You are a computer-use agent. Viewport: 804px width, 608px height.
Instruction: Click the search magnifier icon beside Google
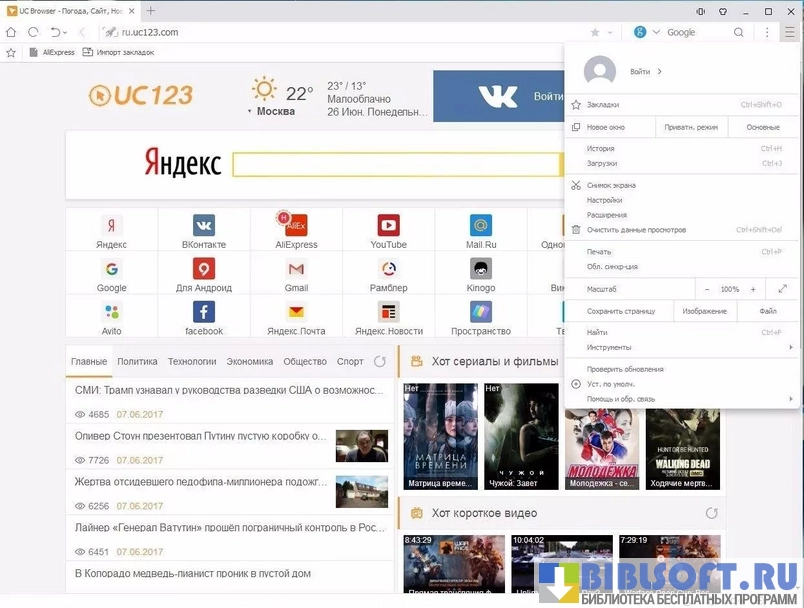pyautogui.click(x=739, y=32)
